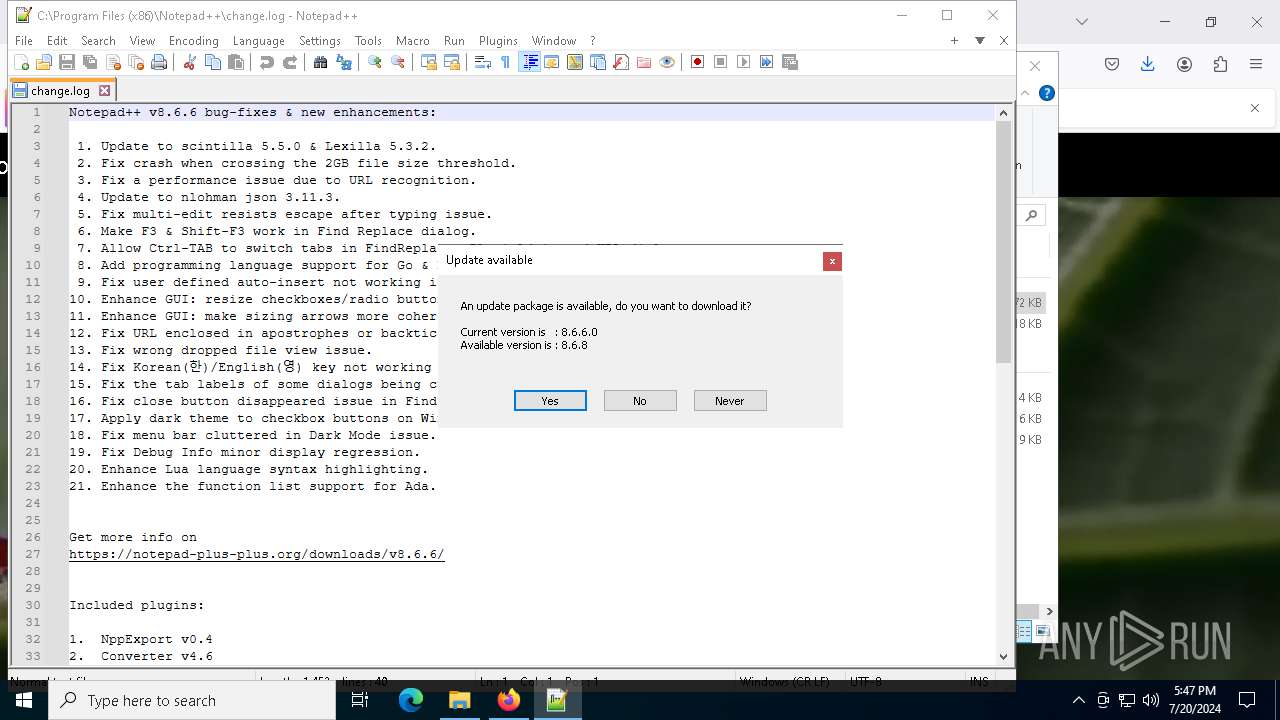Redo the action via toolbar
This screenshot has width=1280, height=720.
tap(290, 62)
